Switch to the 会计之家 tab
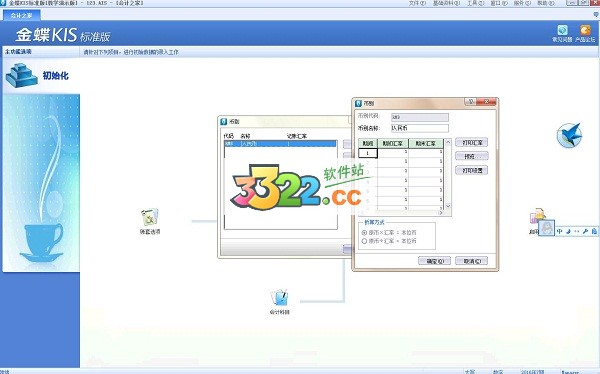This screenshot has height=374, width=600. (x=21, y=16)
